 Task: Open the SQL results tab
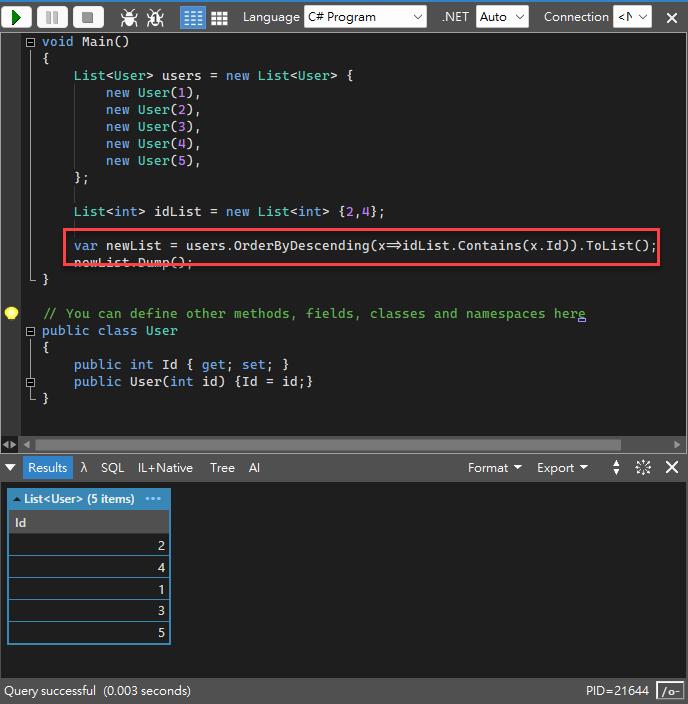click(x=112, y=467)
